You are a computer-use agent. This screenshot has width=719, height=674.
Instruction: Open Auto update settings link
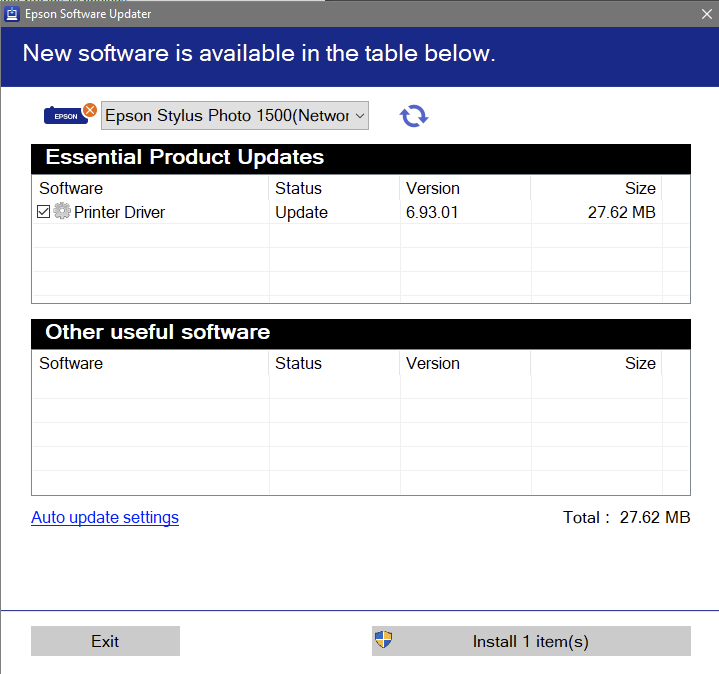click(105, 517)
